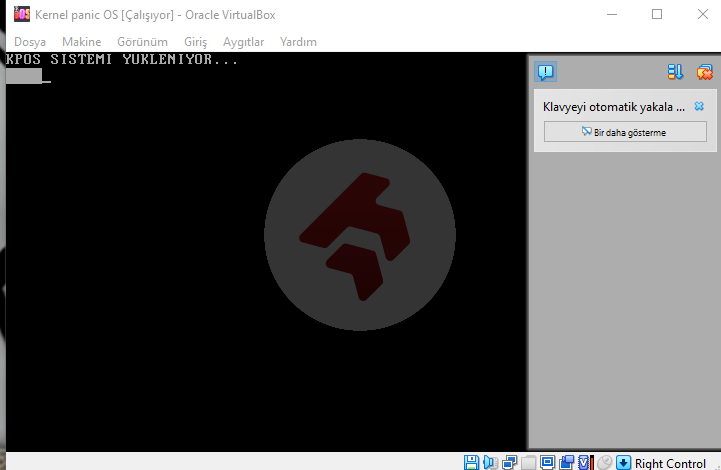Image resolution: width=721 pixels, height=470 pixels.
Task: Click the 'Bir daha gösterme' button
Action: click(625, 132)
